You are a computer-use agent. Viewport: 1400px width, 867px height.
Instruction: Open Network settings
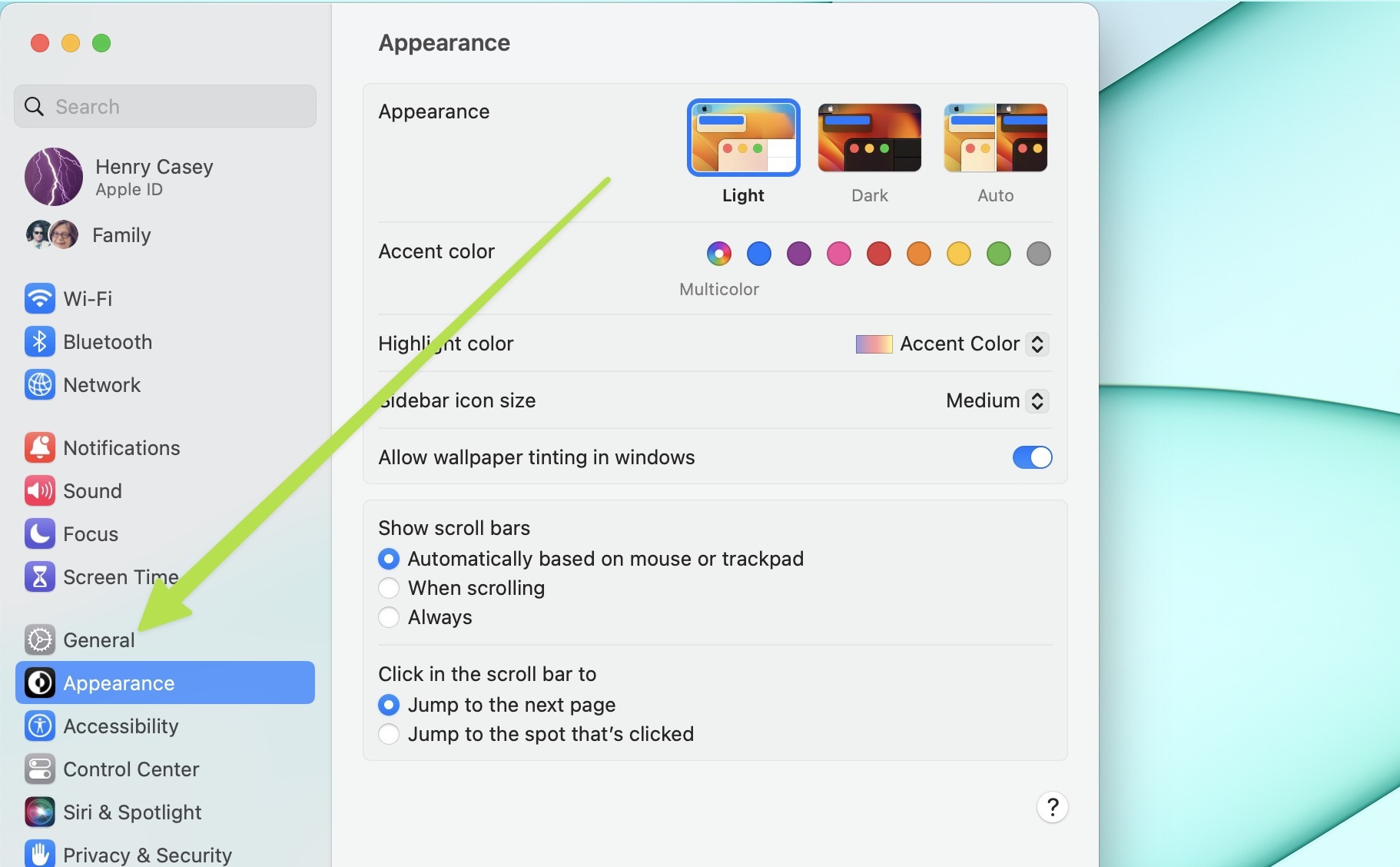pyautogui.click(x=102, y=384)
